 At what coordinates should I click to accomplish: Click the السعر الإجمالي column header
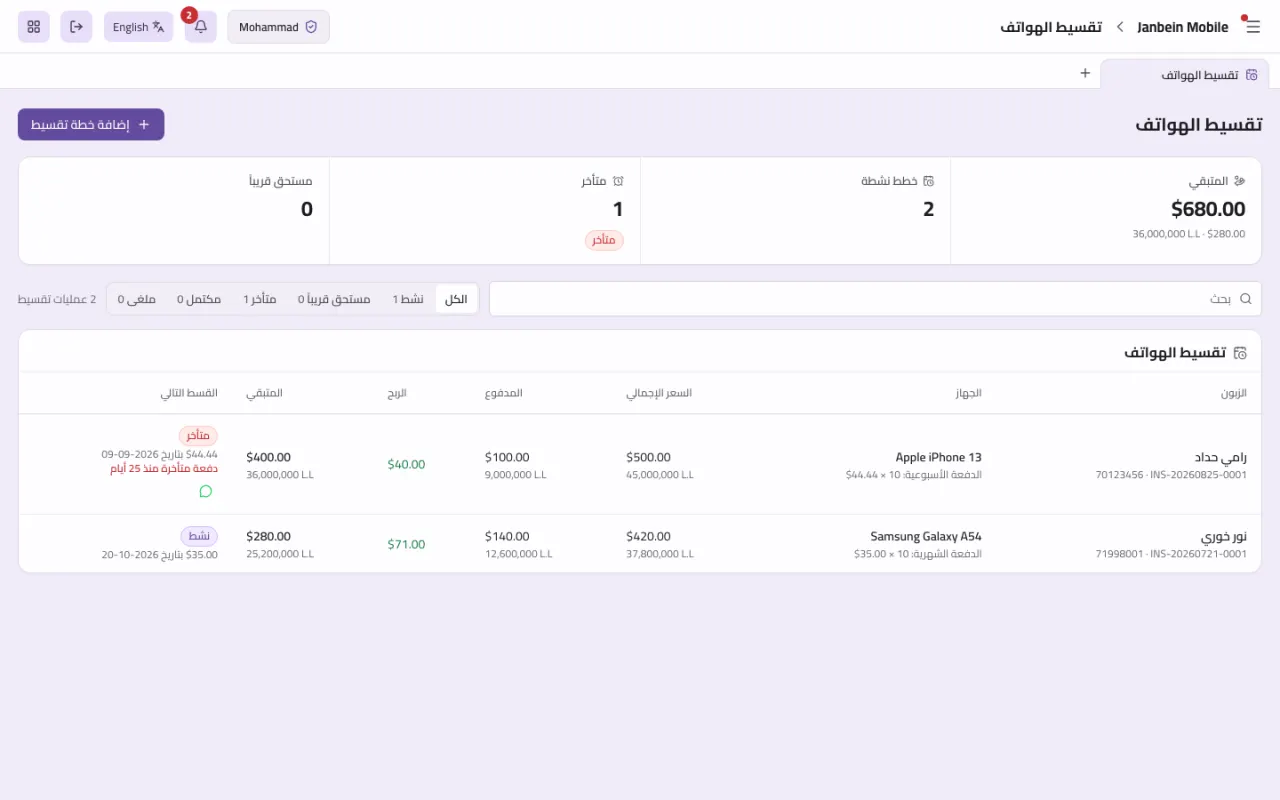coord(659,393)
